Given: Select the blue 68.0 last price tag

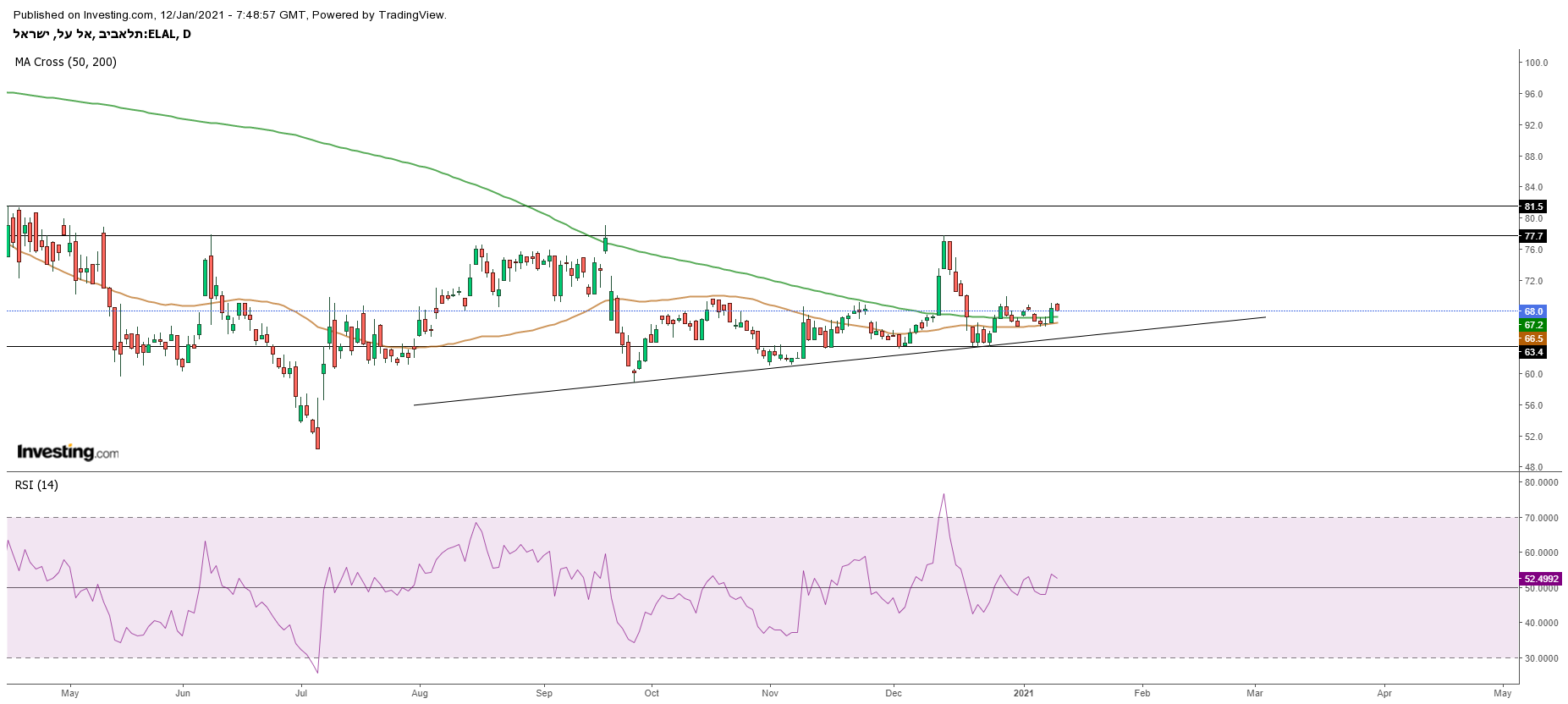Looking at the screenshot, I should [x=1533, y=311].
